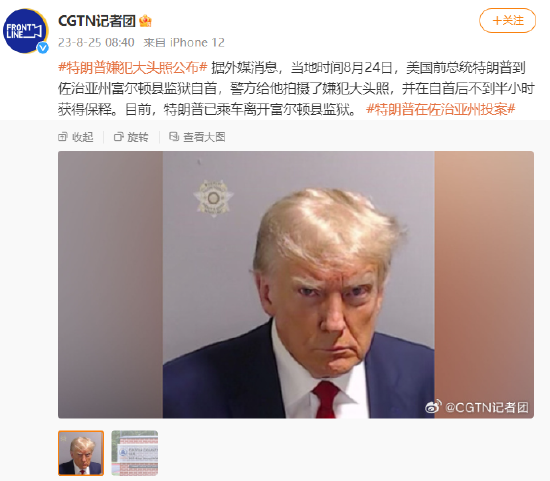The image size is (550, 481).
Task: Click the Weibo logo watermark on photo
Action: [x=433, y=407]
